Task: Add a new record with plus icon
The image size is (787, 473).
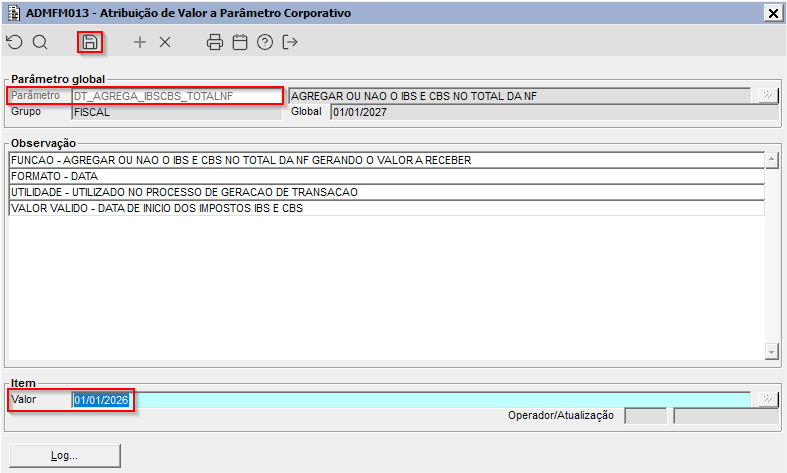Action: click(x=140, y=42)
